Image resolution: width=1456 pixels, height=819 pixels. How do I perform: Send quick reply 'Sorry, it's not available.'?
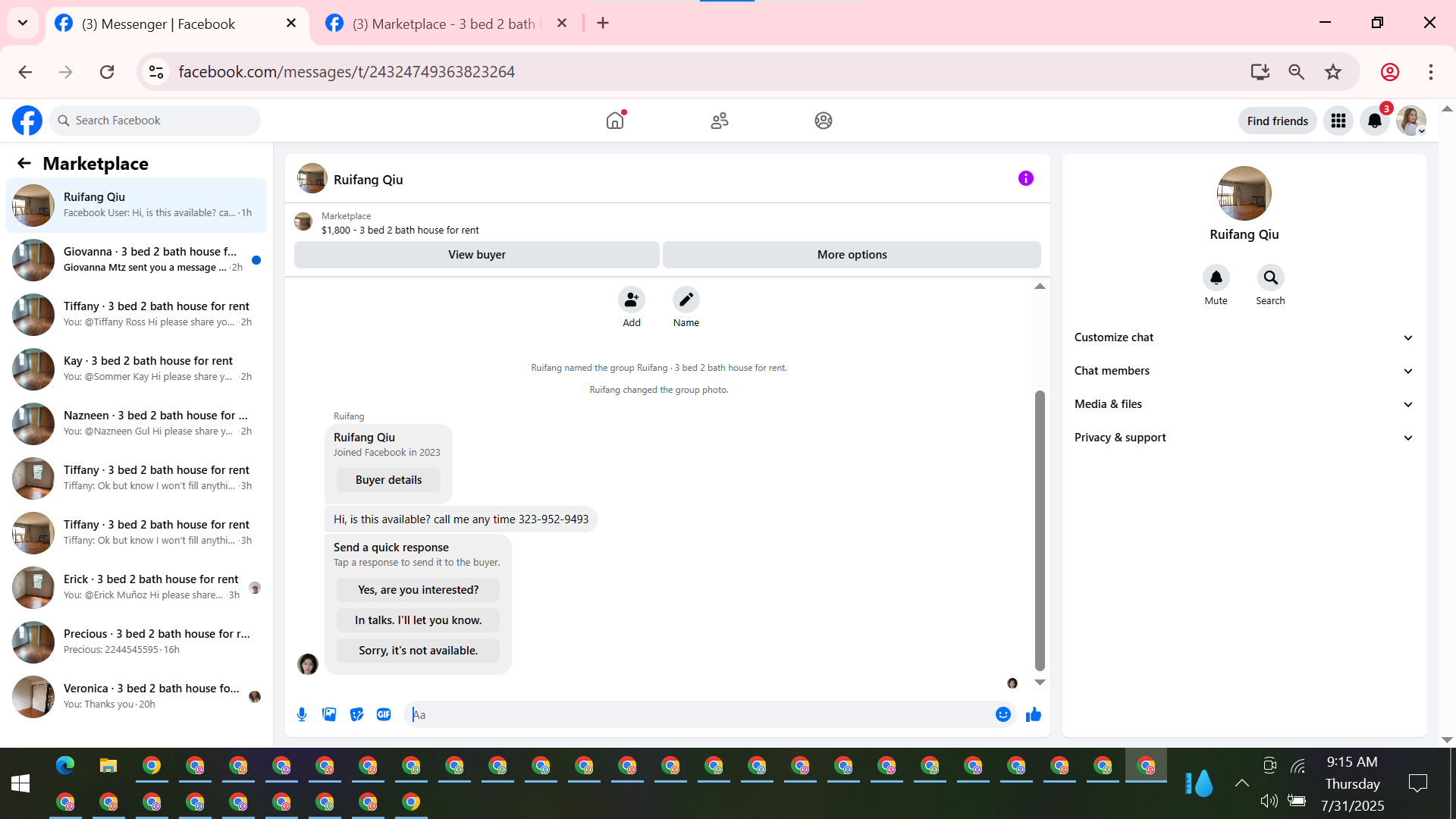tap(418, 651)
